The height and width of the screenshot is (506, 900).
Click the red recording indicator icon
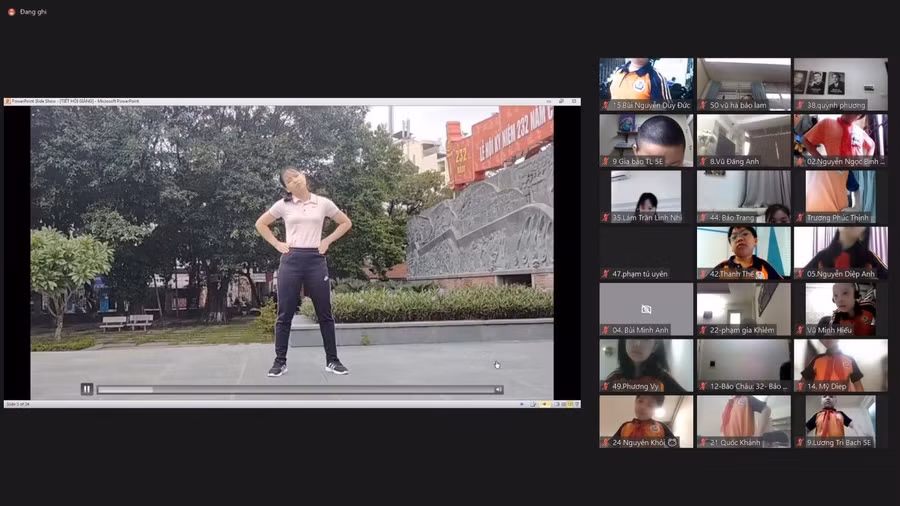pos(11,12)
